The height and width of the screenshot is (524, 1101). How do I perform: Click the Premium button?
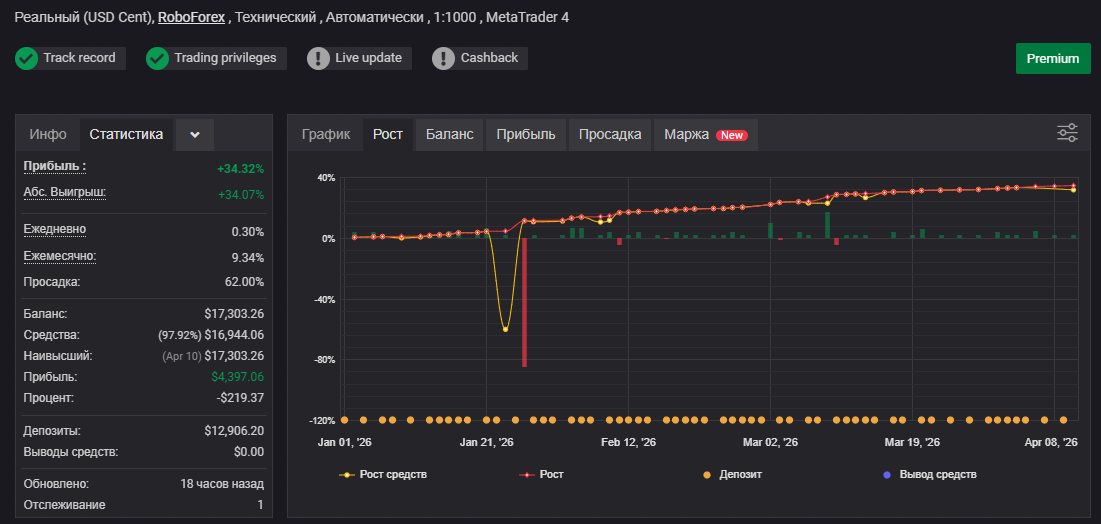pyautogui.click(x=1053, y=58)
